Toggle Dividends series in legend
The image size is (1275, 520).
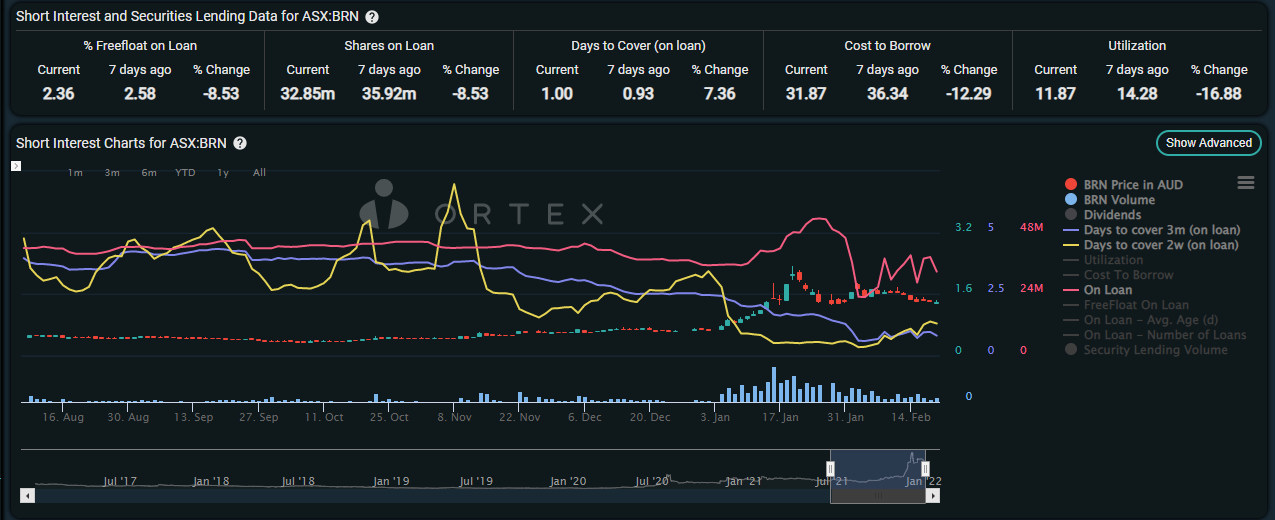tap(1102, 215)
